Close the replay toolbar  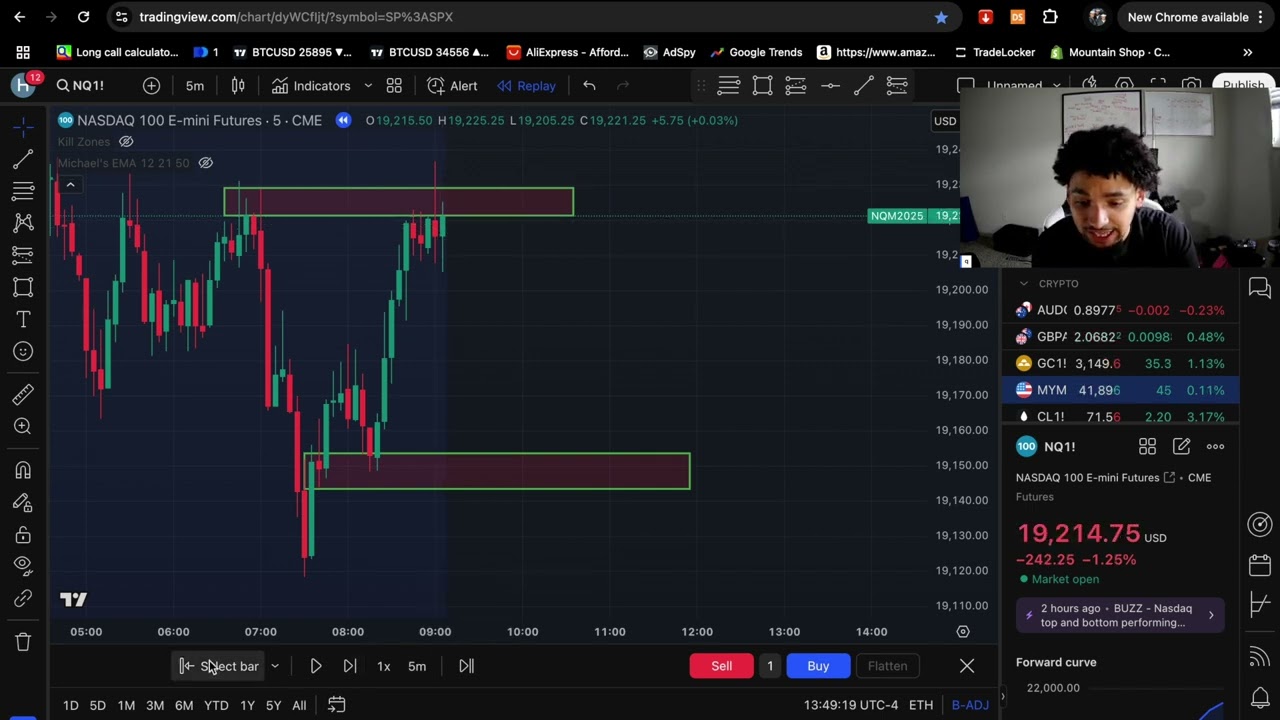pos(967,666)
